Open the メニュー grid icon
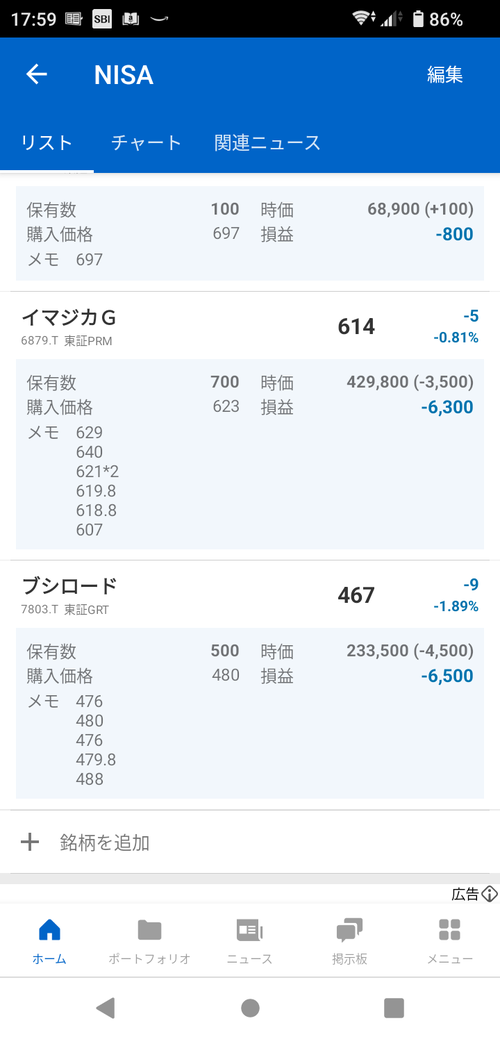Screen dimensions: 500x1039 [450, 930]
